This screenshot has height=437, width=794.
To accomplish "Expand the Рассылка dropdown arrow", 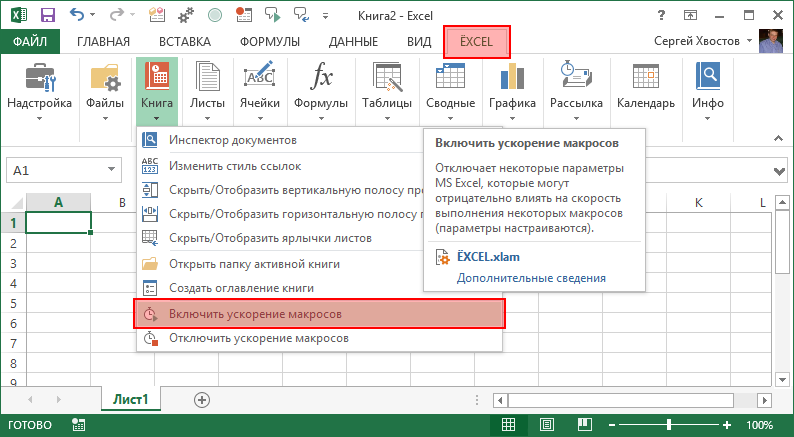I will [576, 118].
